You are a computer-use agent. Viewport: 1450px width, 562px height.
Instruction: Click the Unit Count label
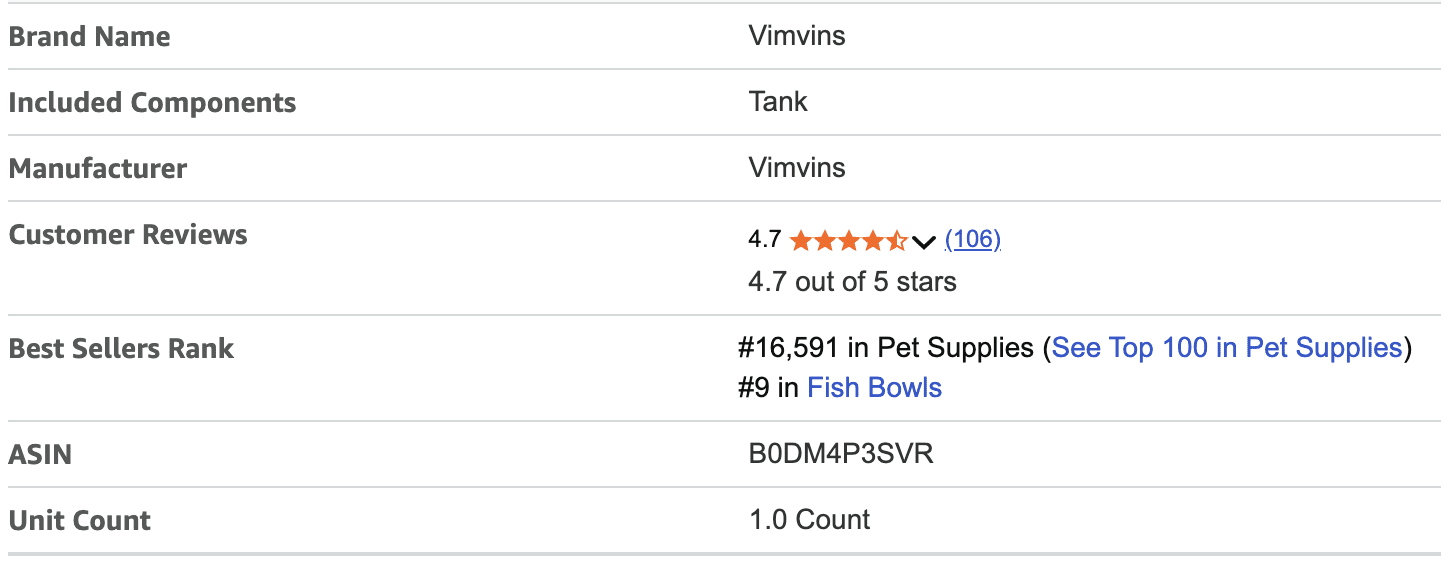point(80,521)
